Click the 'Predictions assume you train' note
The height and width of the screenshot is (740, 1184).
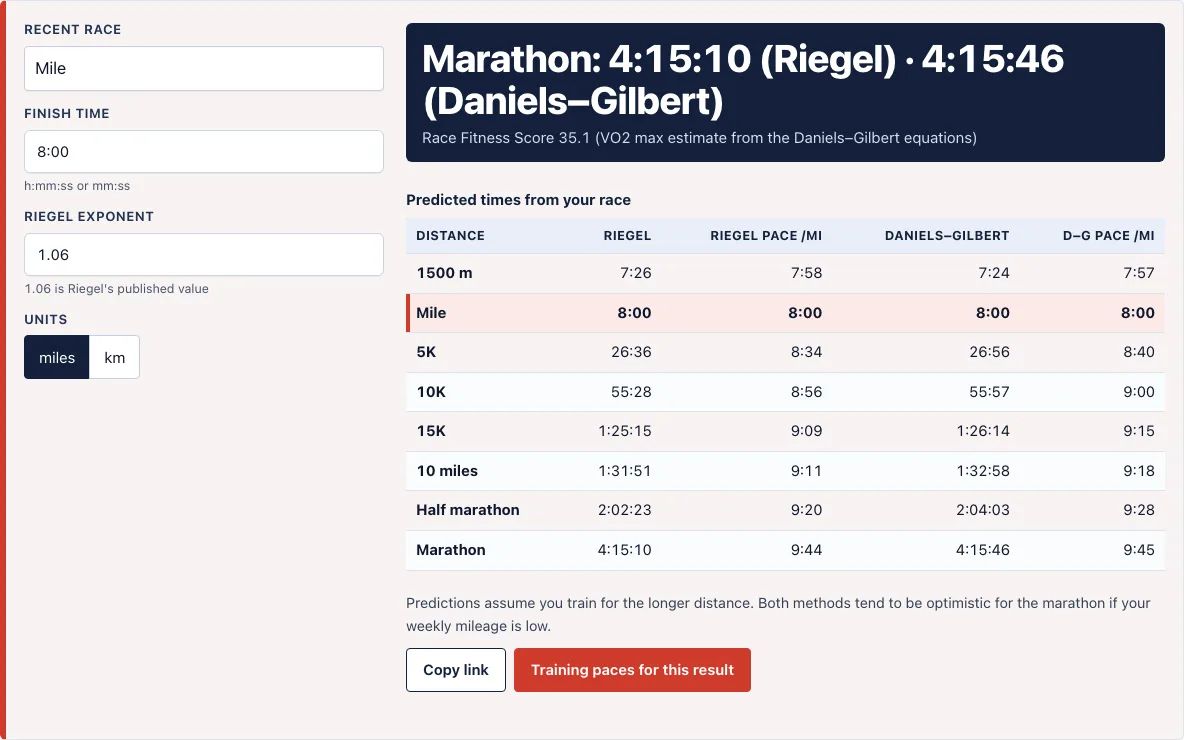(778, 615)
